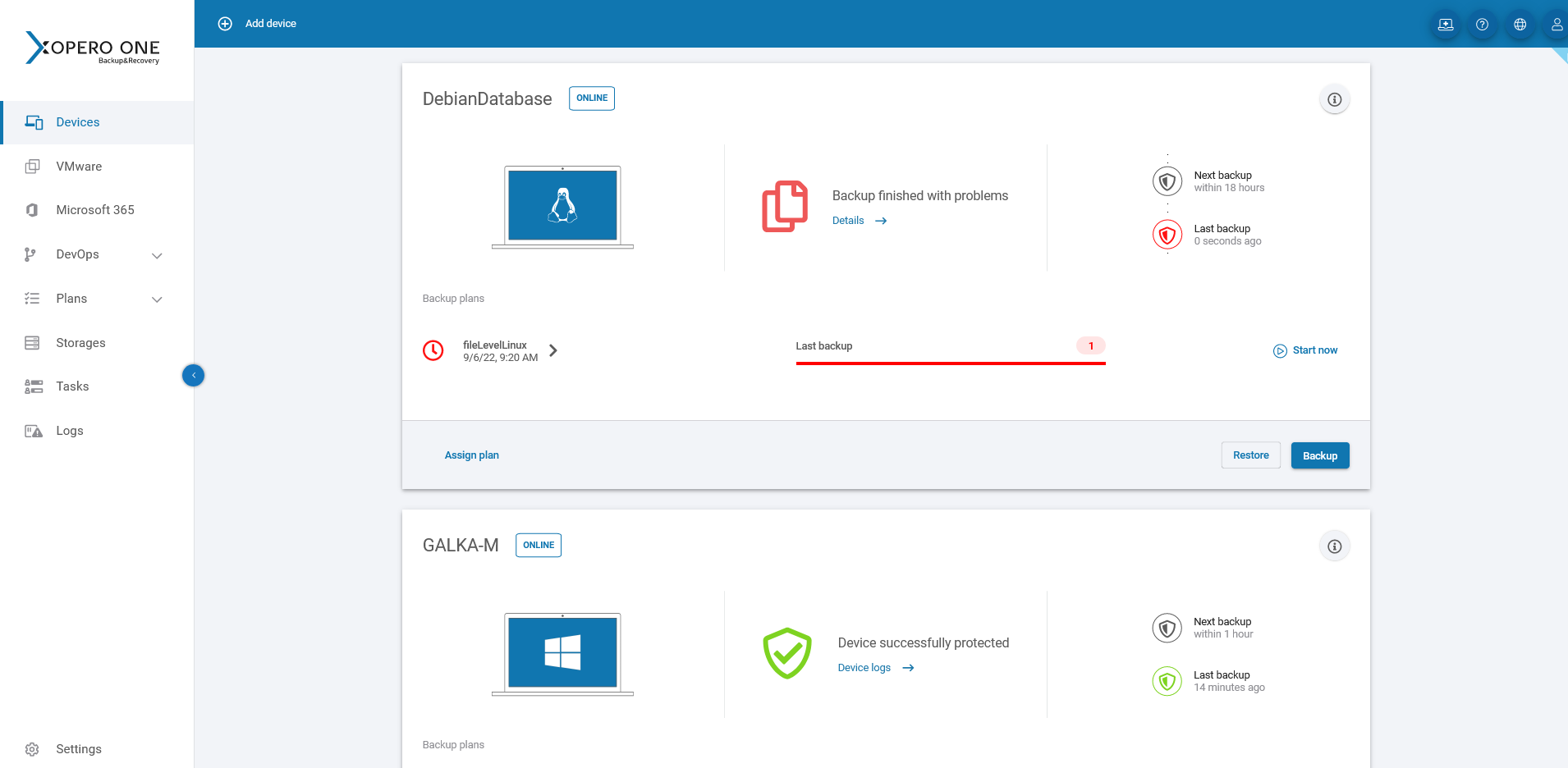Click the Storages server icon
The image size is (1568, 768).
(x=32, y=343)
